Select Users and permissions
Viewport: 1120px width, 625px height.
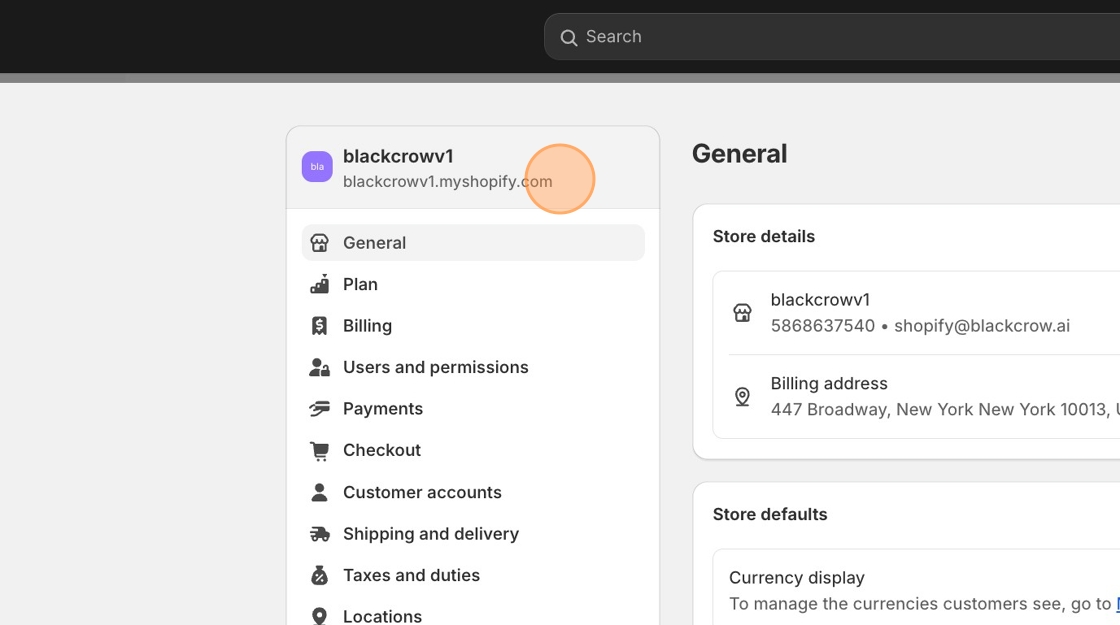pyautogui.click(x=436, y=368)
